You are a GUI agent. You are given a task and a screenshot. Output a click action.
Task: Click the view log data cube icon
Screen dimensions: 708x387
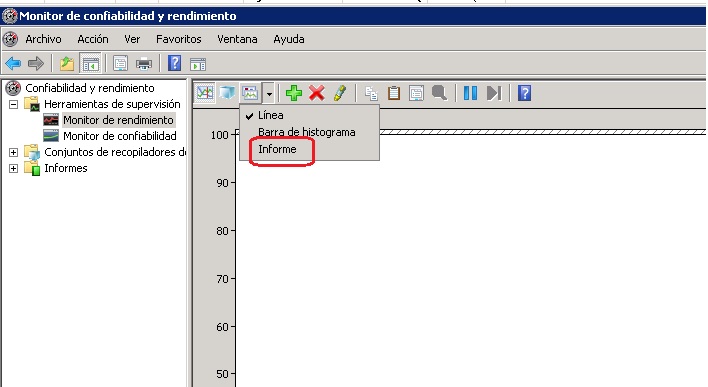tap(227, 93)
